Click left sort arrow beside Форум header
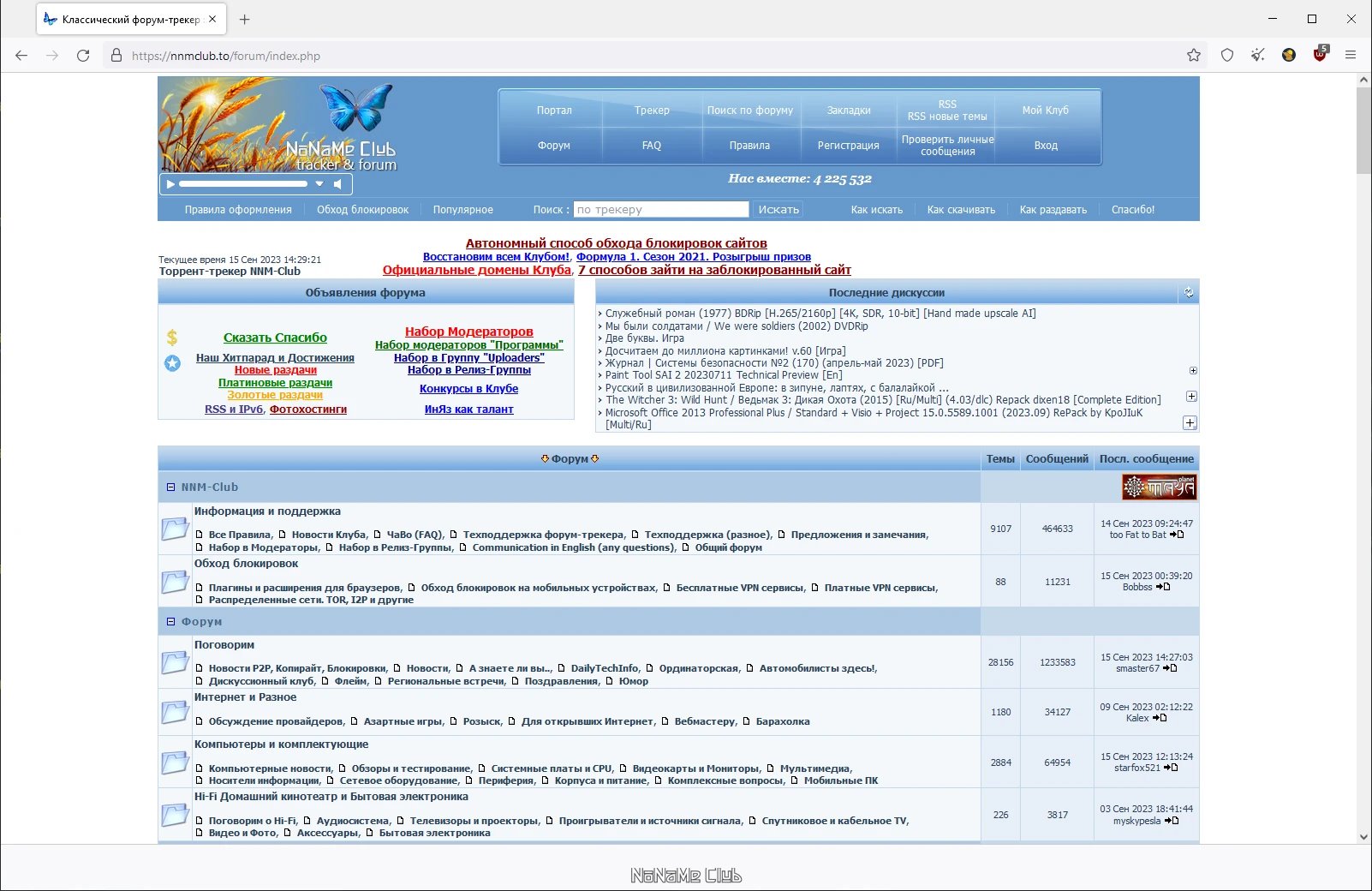Screen dimensions: 1372x891 click(545, 459)
